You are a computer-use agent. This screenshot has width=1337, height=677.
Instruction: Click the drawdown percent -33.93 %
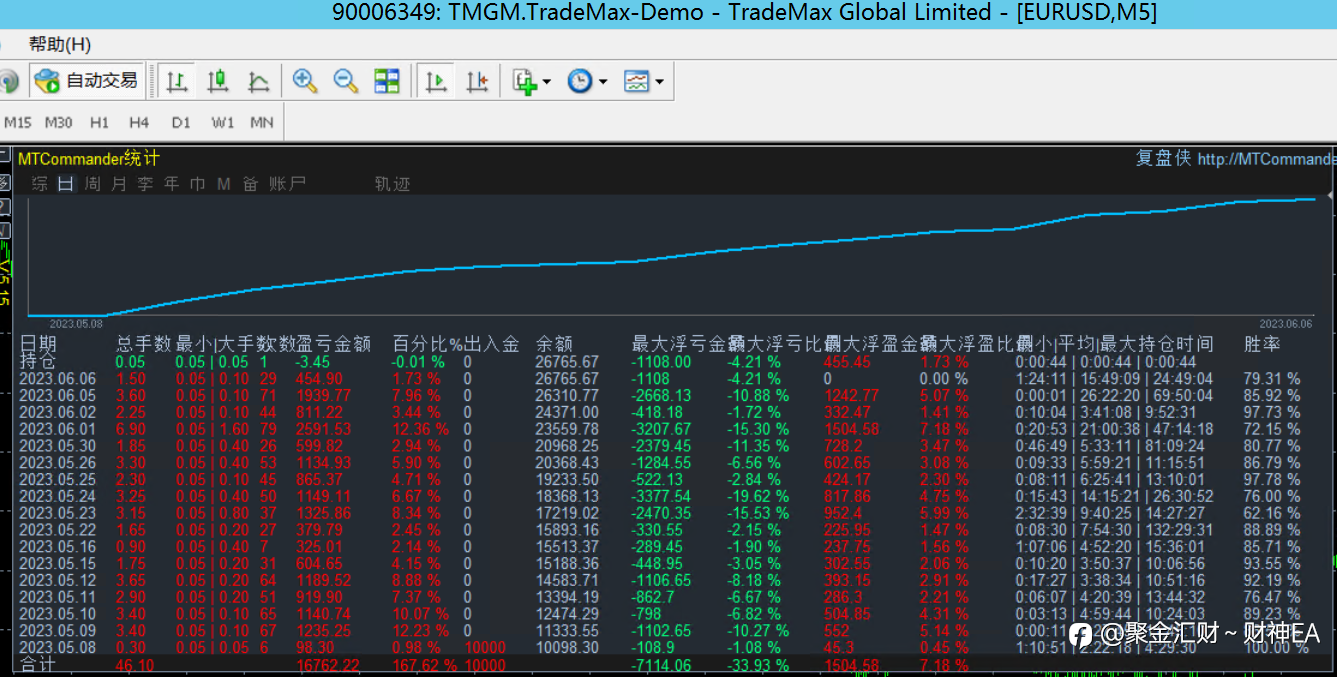click(x=760, y=665)
